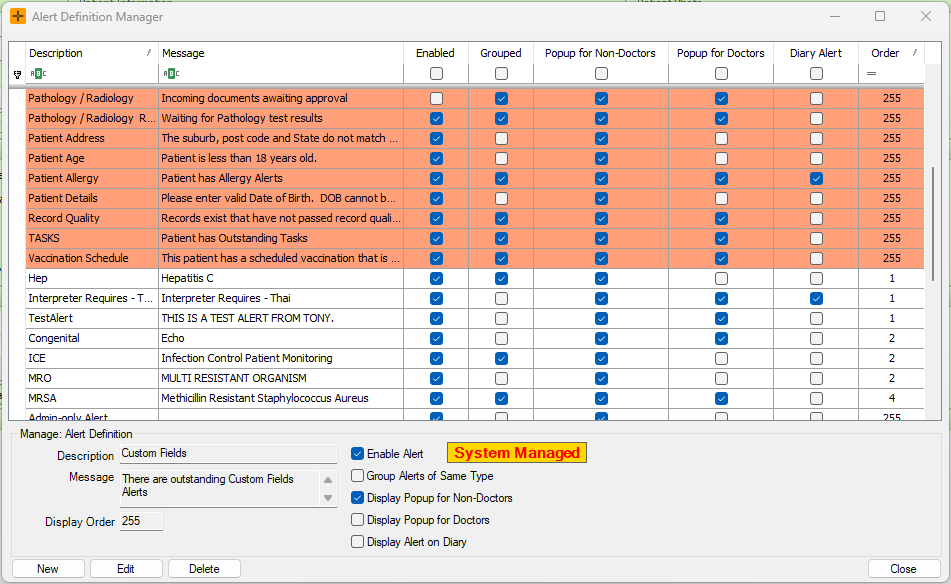Click the Diary Alert column header
The image size is (951, 584).
(815, 53)
